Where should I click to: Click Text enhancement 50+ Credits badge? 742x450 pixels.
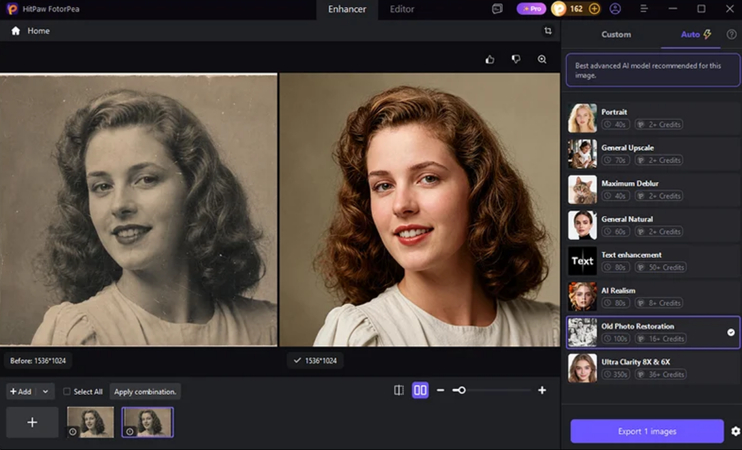[x=661, y=267]
